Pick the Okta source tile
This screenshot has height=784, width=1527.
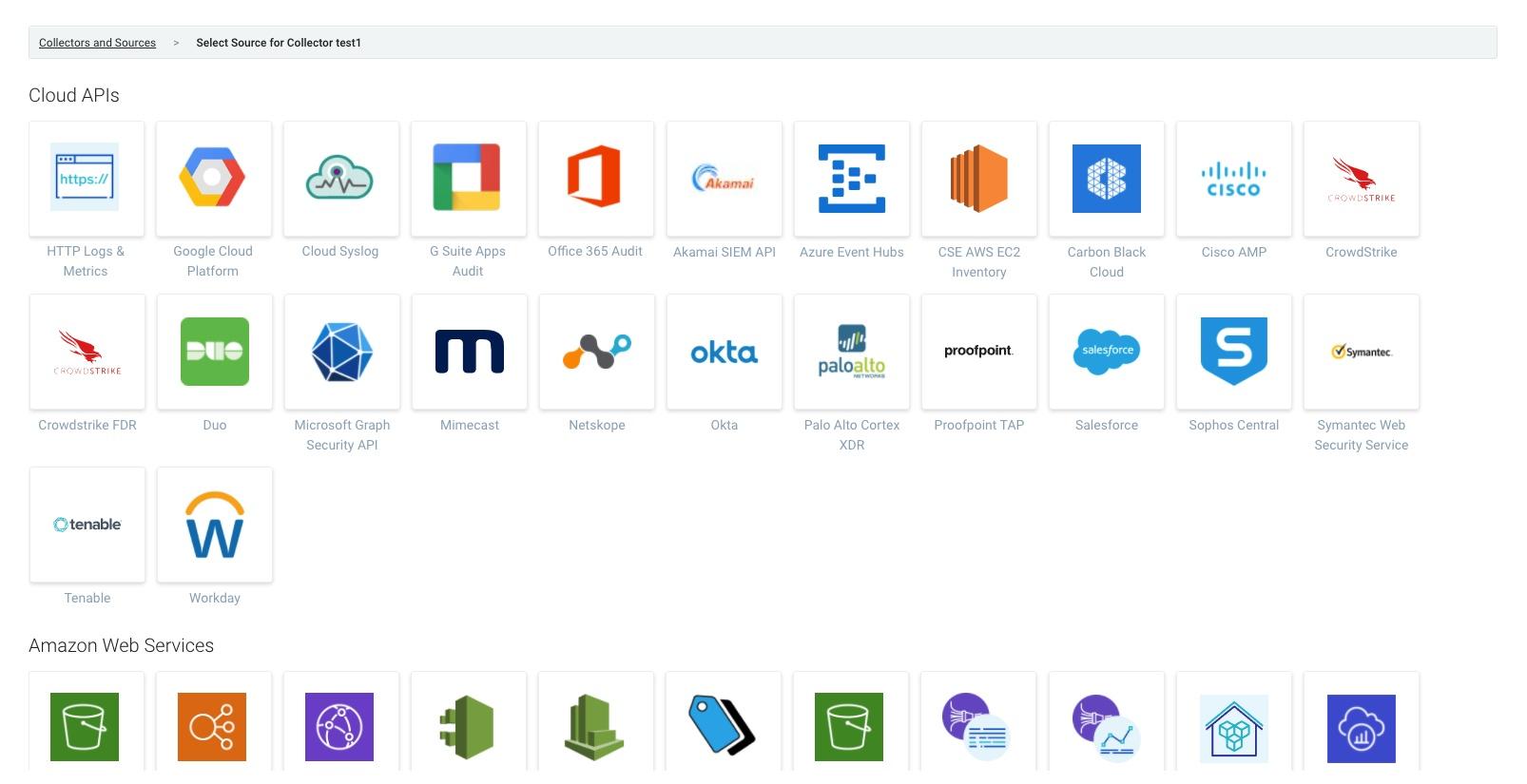point(725,352)
